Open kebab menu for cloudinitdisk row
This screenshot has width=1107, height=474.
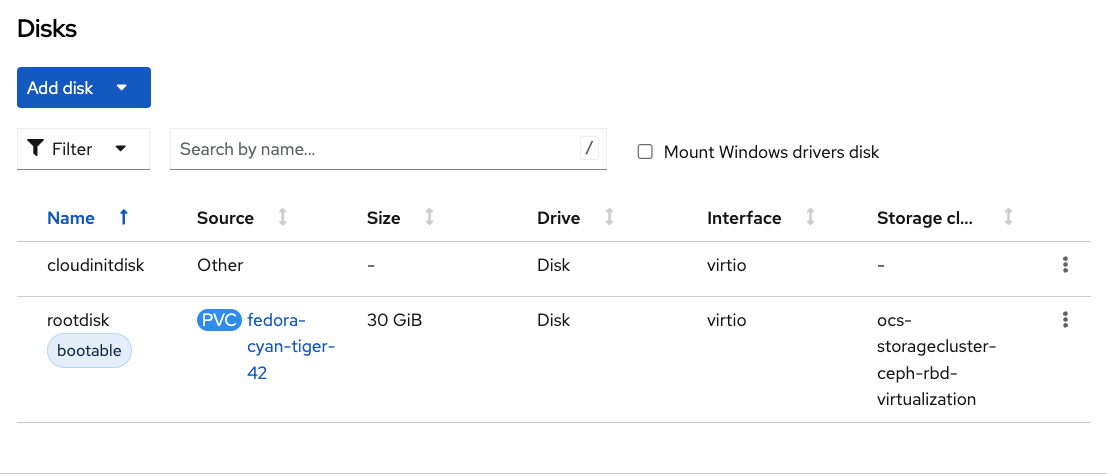(x=1065, y=265)
